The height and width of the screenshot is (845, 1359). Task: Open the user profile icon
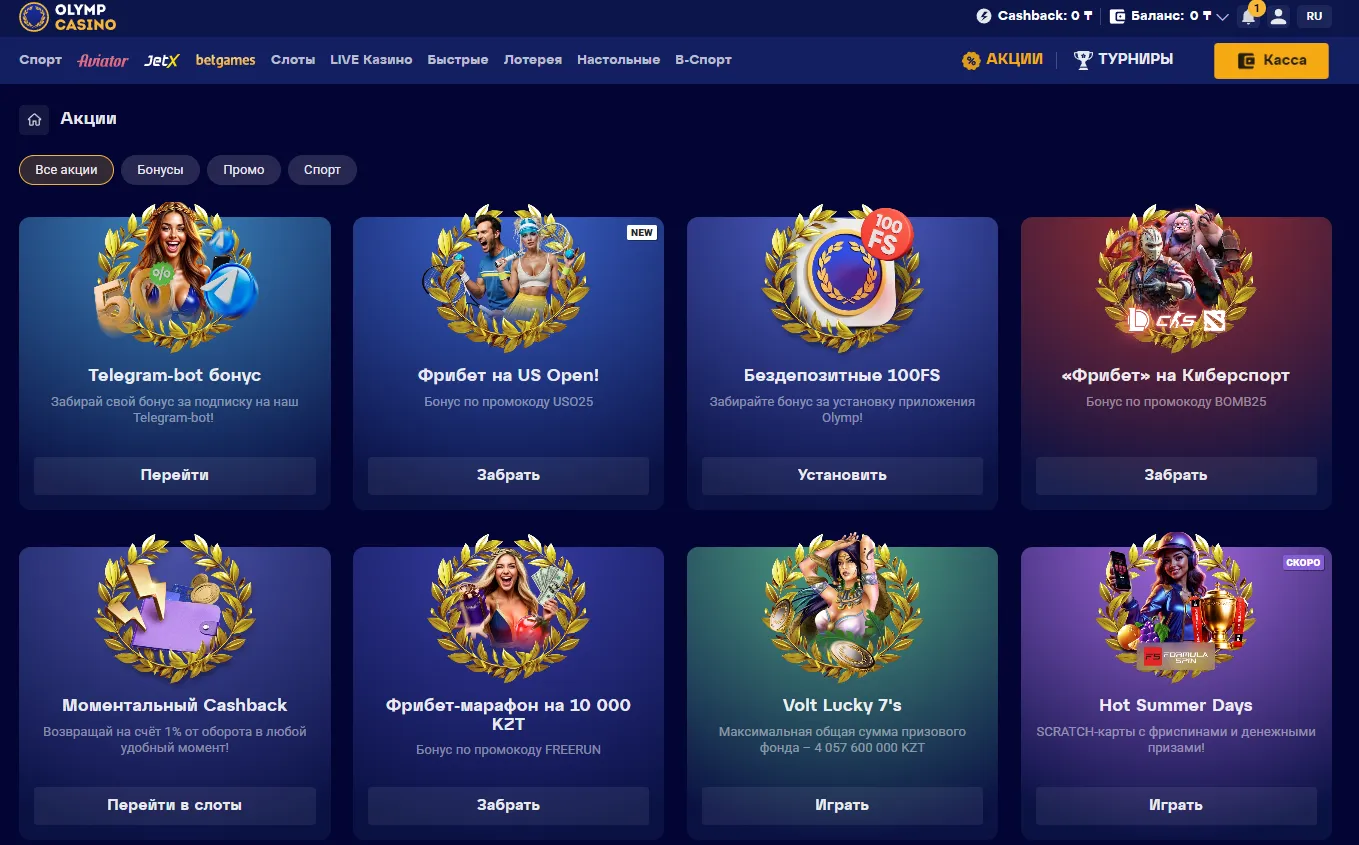tap(1278, 16)
